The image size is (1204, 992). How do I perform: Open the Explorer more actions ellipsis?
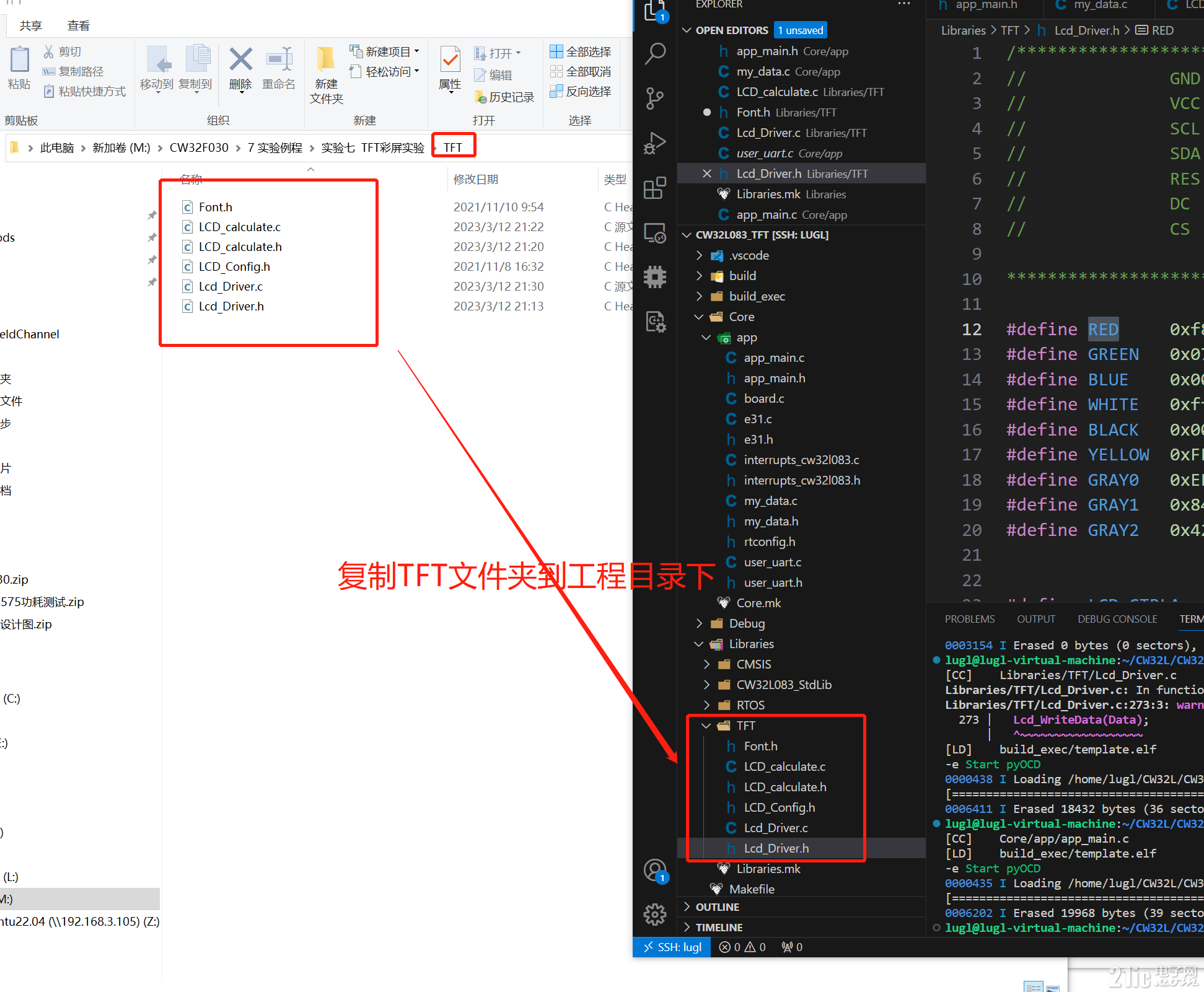pyautogui.click(x=904, y=4)
